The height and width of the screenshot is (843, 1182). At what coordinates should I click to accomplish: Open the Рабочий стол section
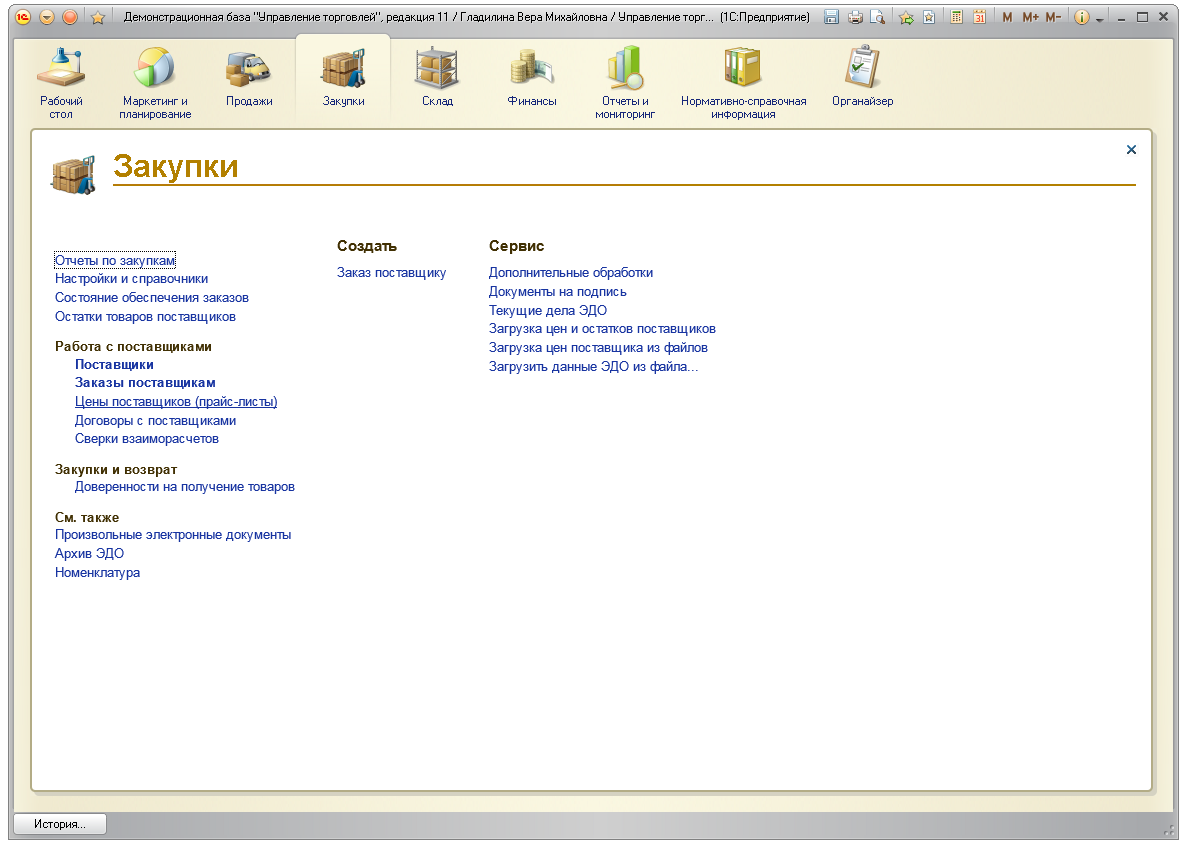click(61, 81)
